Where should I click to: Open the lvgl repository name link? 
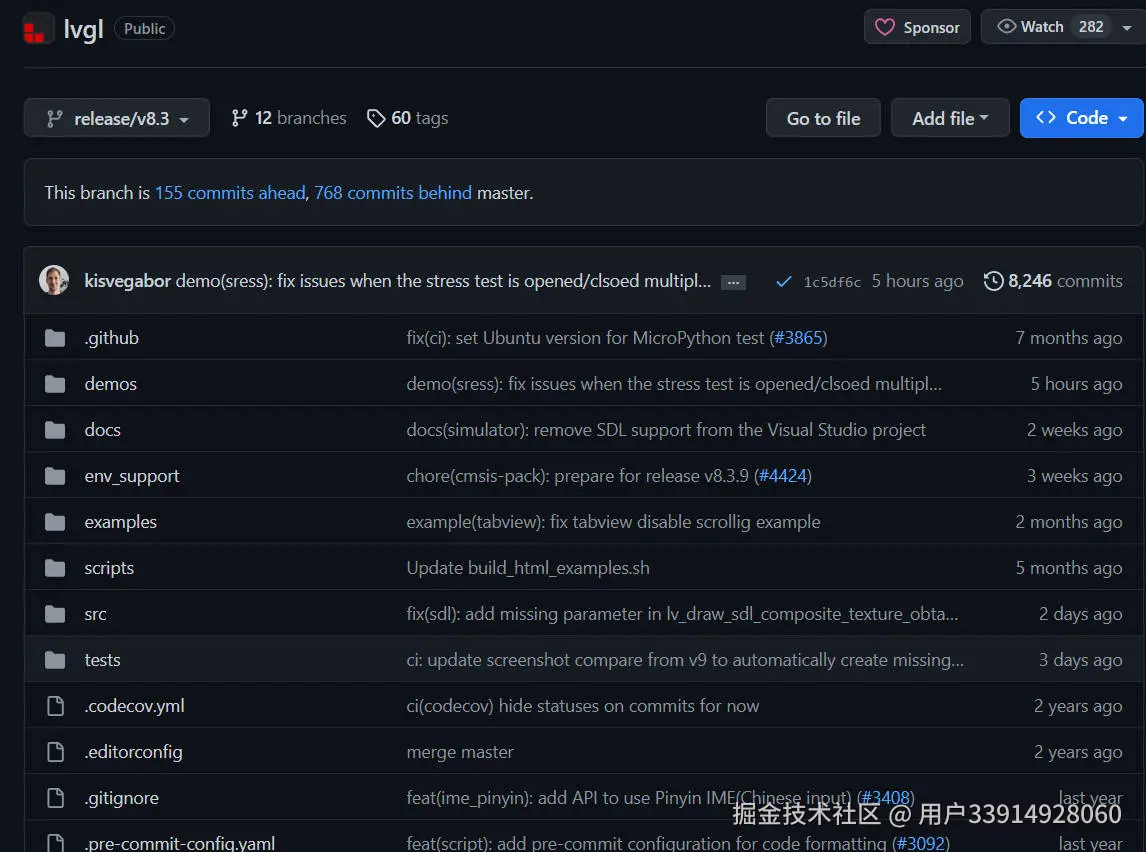coord(83,29)
